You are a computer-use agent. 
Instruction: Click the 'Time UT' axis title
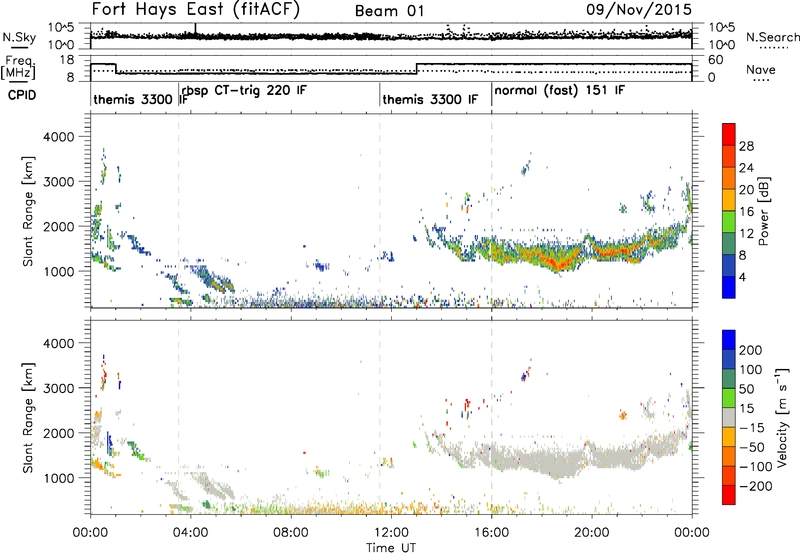391,547
